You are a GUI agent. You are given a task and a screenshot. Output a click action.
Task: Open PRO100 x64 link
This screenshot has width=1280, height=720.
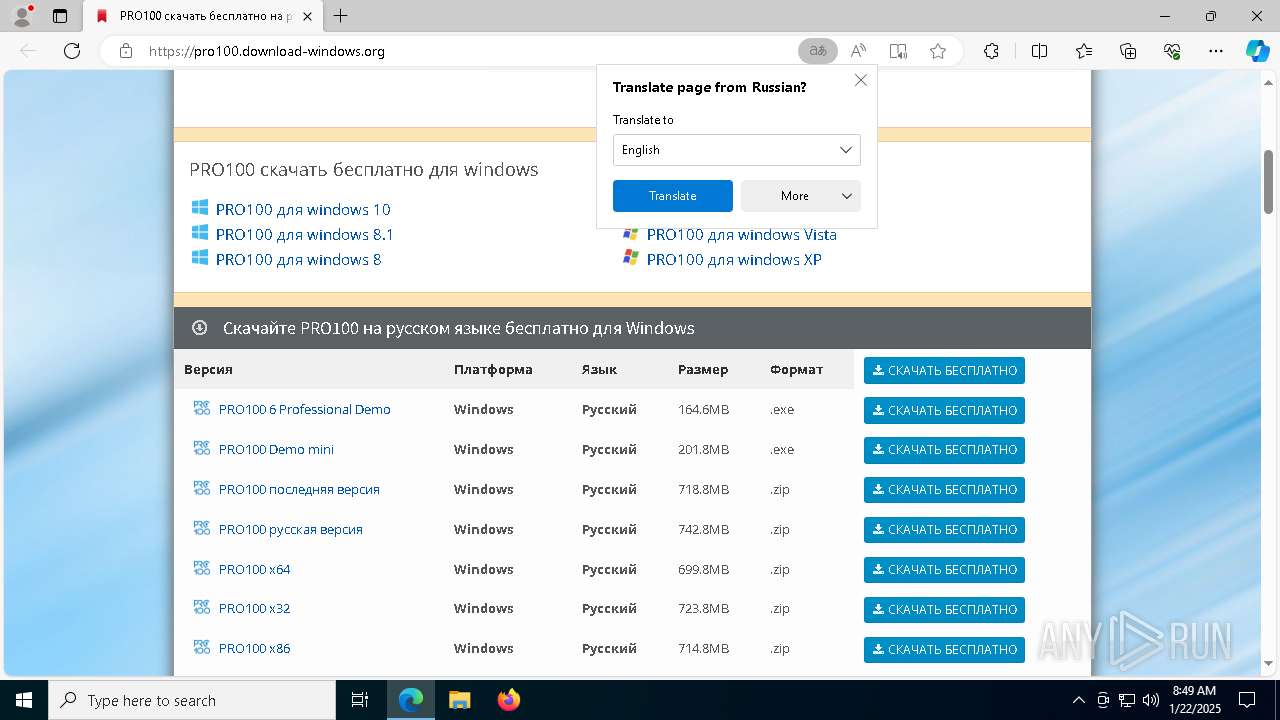(254, 569)
